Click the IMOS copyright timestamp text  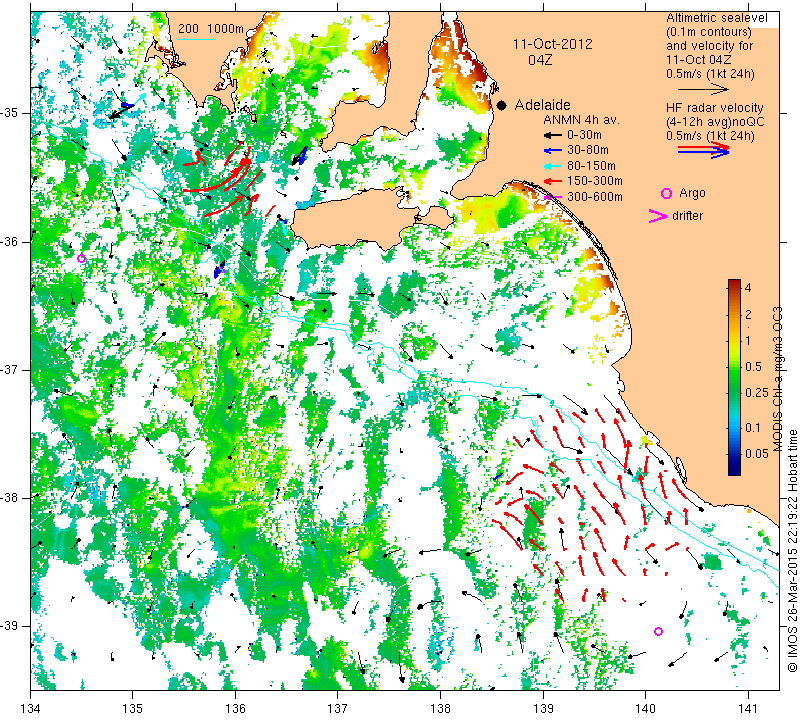pos(792,550)
